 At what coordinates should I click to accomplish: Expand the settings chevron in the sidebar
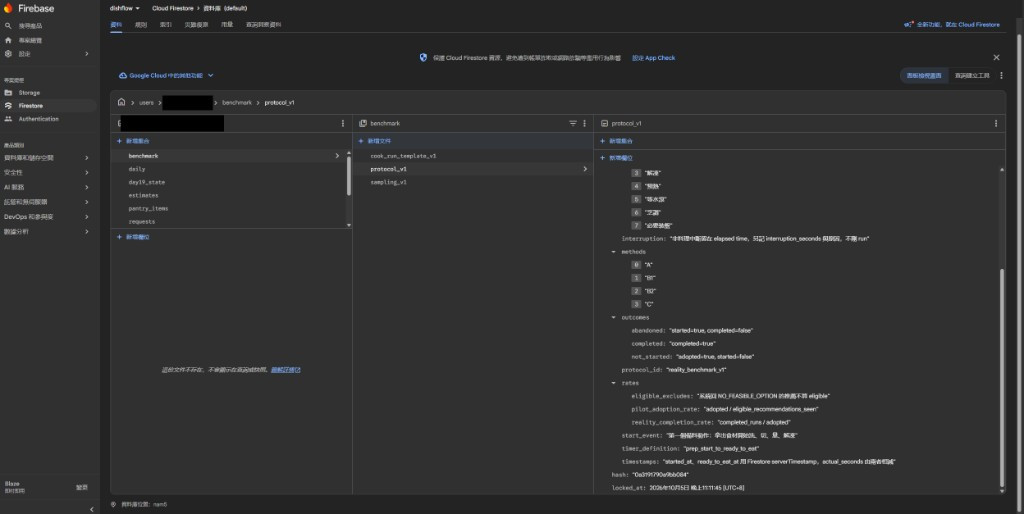pyautogui.click(x=87, y=54)
